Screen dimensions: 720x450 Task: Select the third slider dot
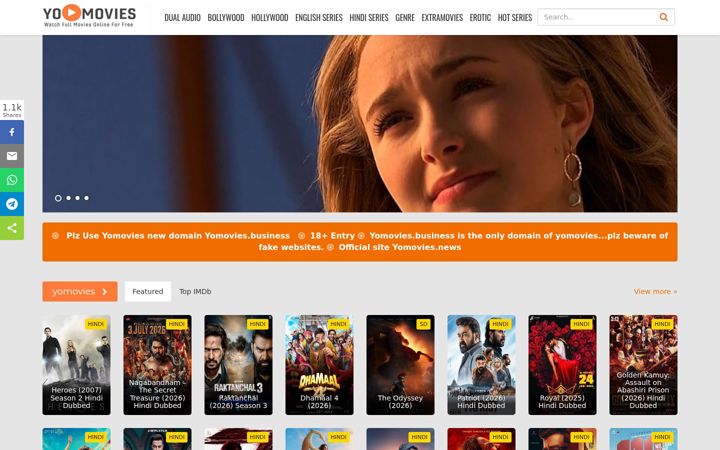pyautogui.click(x=78, y=198)
